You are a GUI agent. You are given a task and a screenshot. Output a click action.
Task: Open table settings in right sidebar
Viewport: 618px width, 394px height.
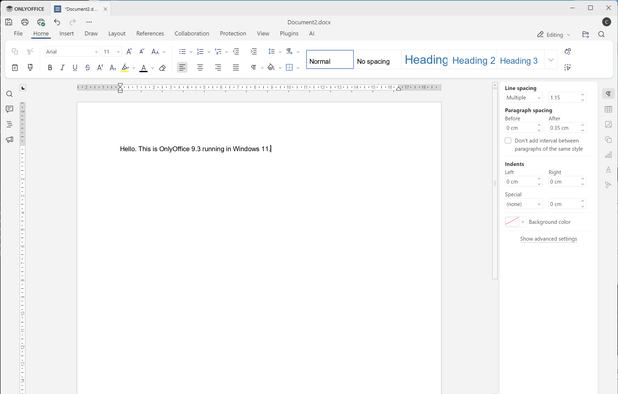[608, 109]
